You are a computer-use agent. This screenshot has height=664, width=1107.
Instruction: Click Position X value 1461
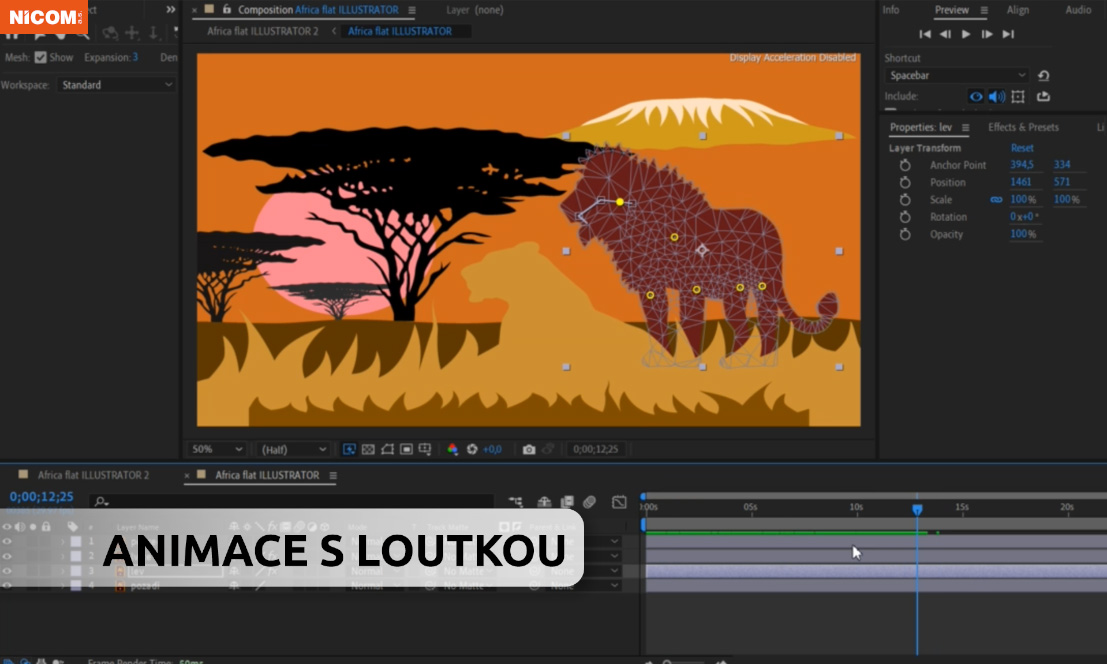click(x=1021, y=181)
